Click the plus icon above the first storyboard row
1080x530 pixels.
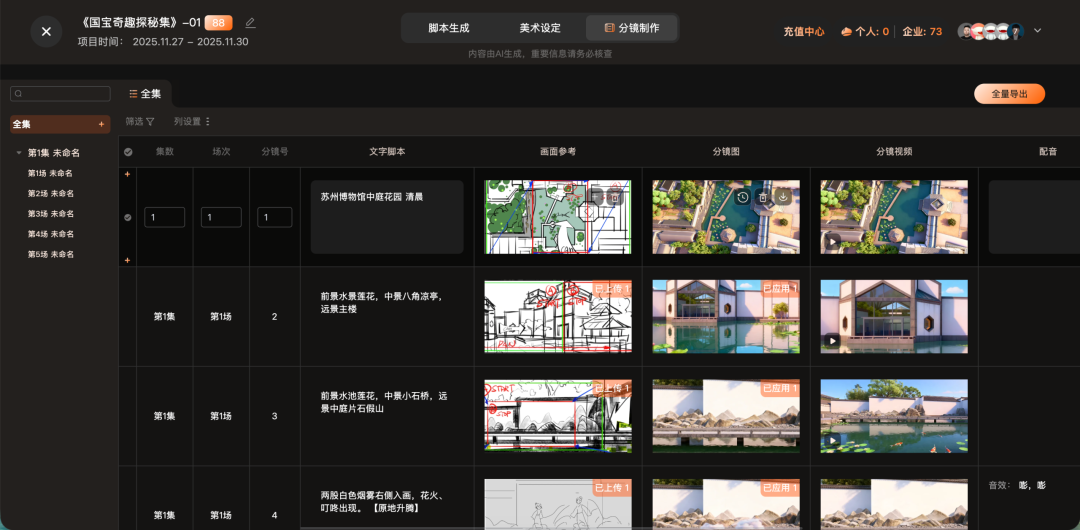(x=127, y=175)
